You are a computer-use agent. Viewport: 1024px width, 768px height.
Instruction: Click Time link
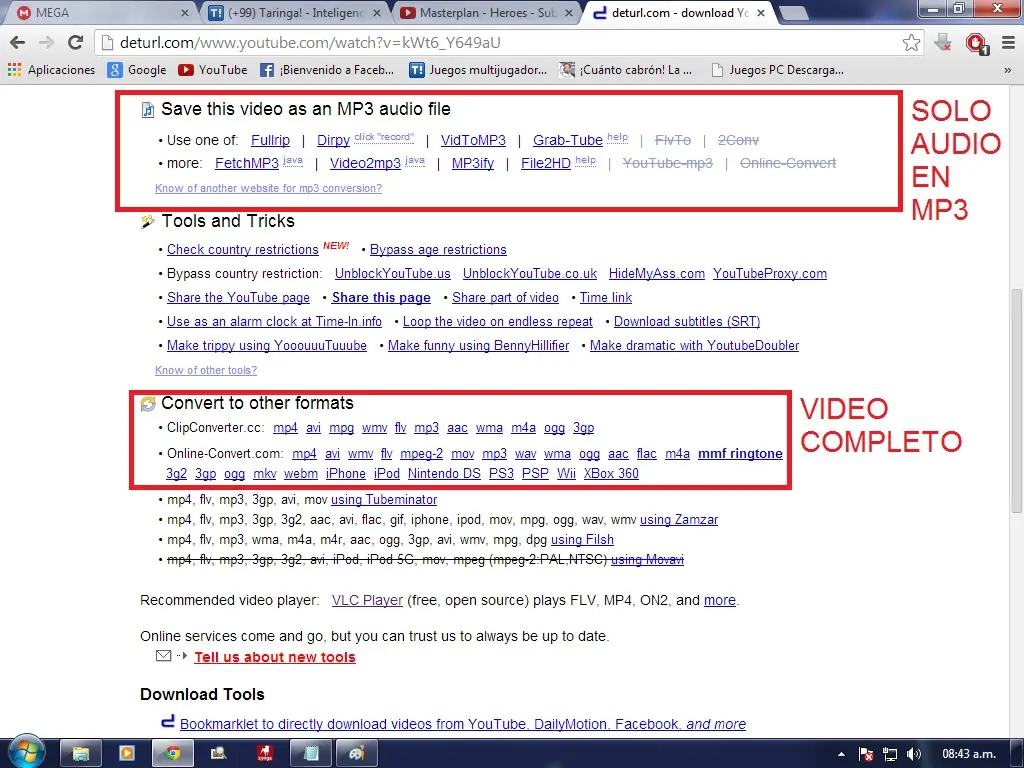606,298
